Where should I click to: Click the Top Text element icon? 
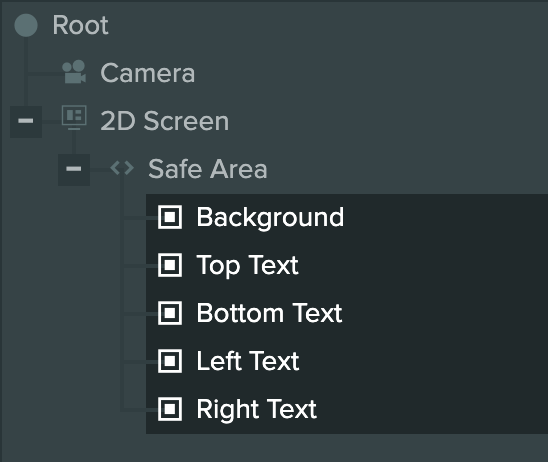[x=170, y=265]
